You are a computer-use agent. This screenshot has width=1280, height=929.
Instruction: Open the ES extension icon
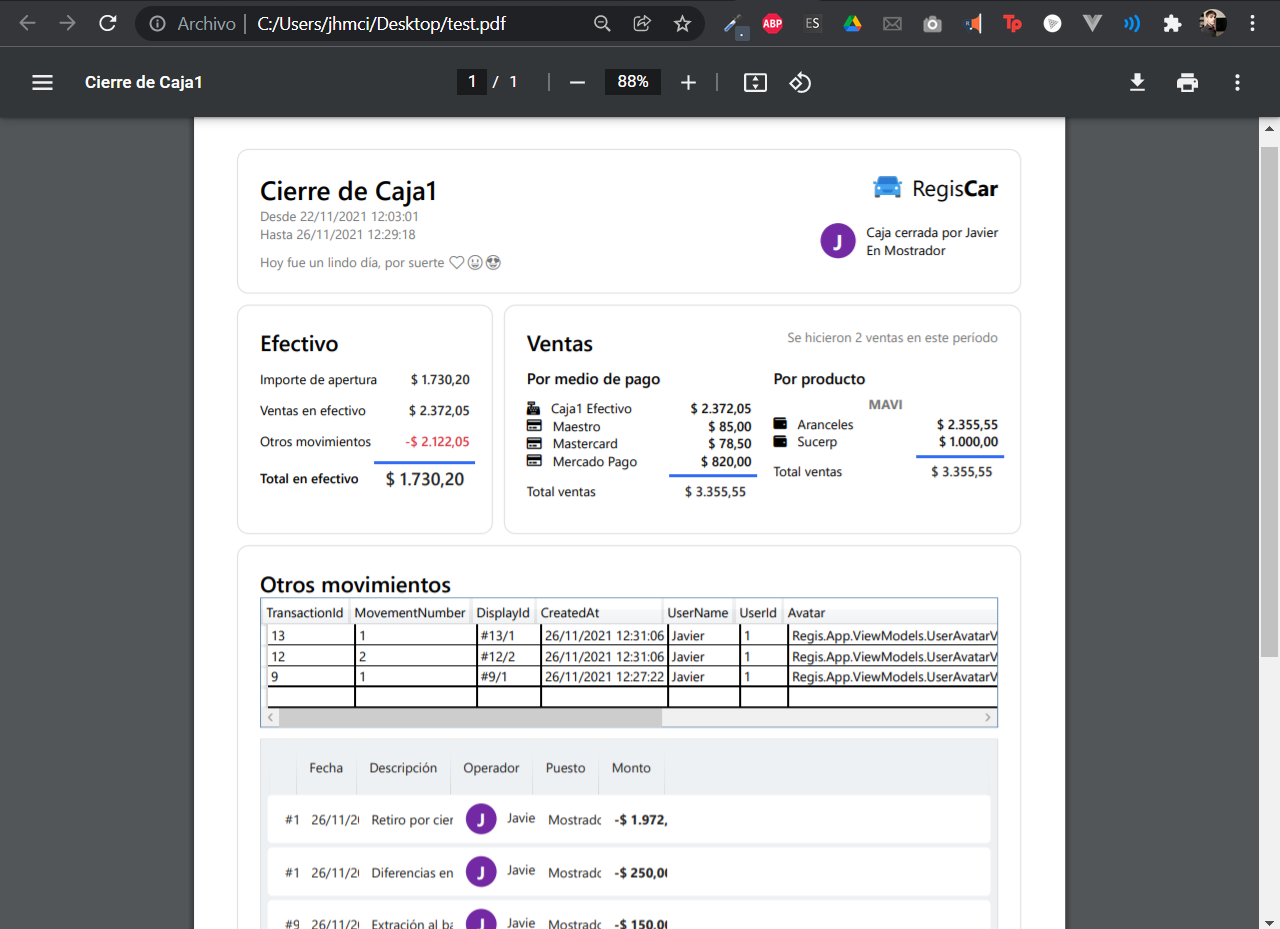[812, 24]
